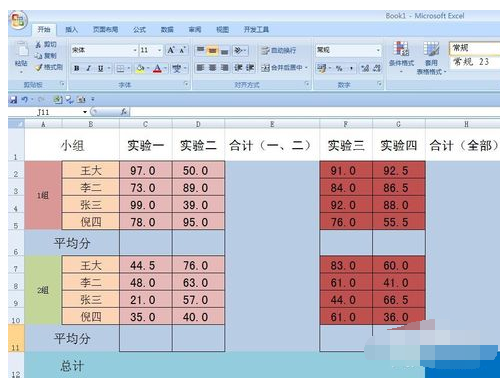This screenshot has width=500, height=388.
Task: Open Conditional Formatting (条件格式)
Action: tap(401, 56)
